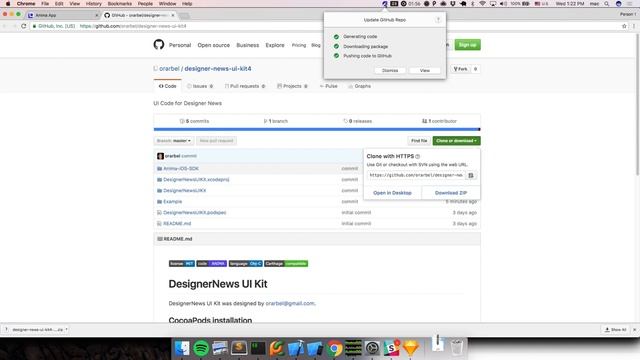Click the GitHub Octocat logo

(159, 44)
